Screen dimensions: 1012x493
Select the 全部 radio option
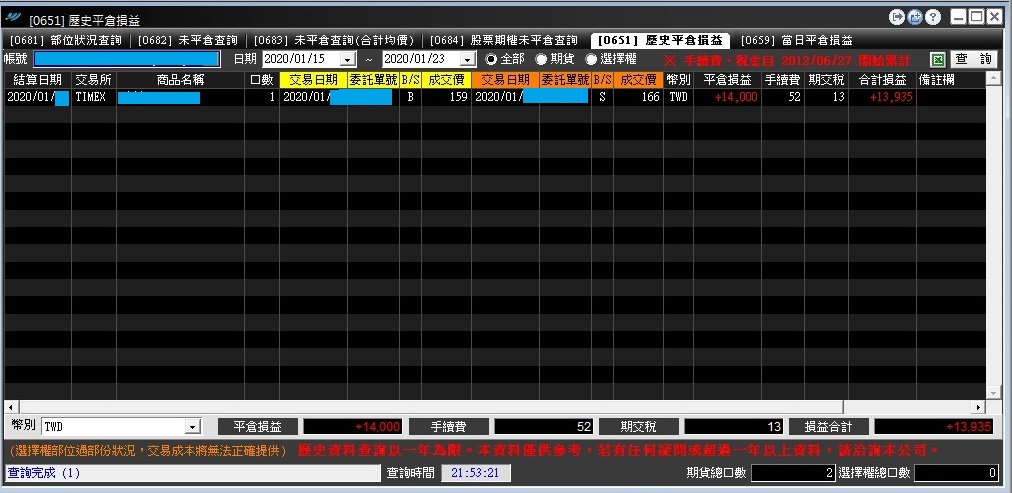pos(491,59)
